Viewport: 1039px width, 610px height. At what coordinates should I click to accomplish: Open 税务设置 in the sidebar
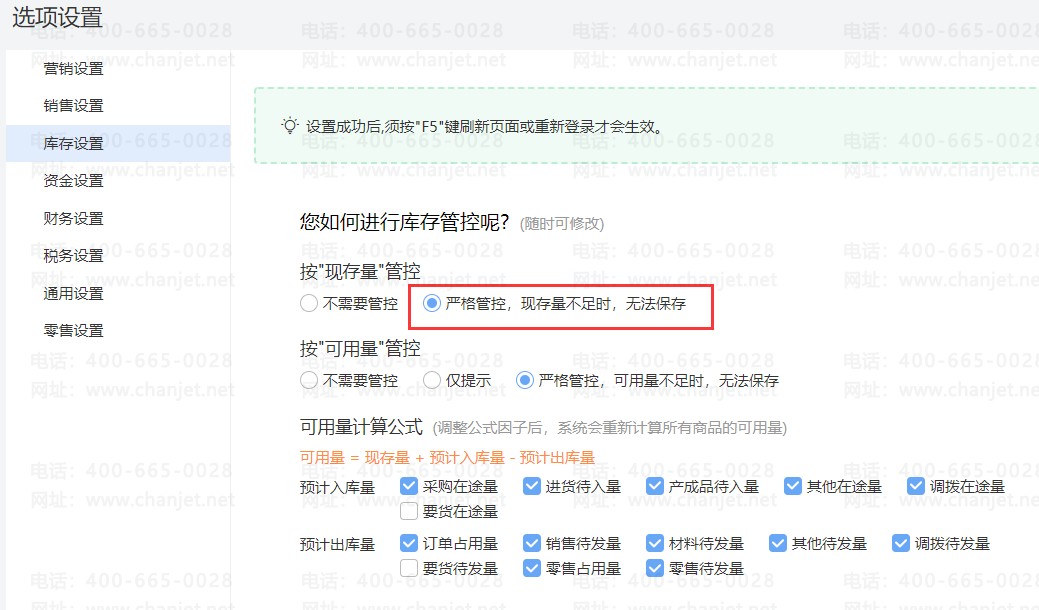[74, 256]
